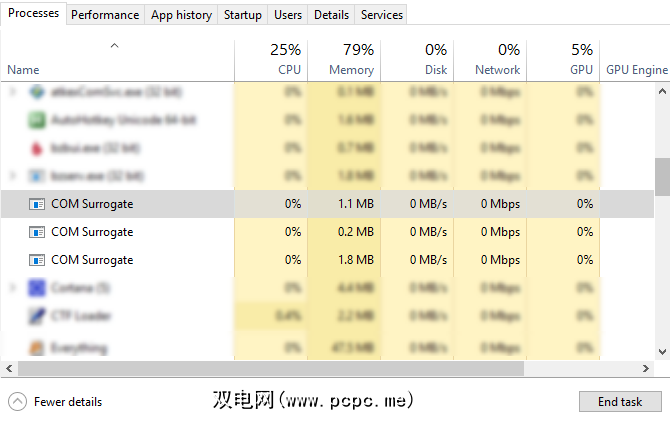Click the sort arrow above Name column
Viewport: 670px width, 423px height.
[x=114, y=45]
